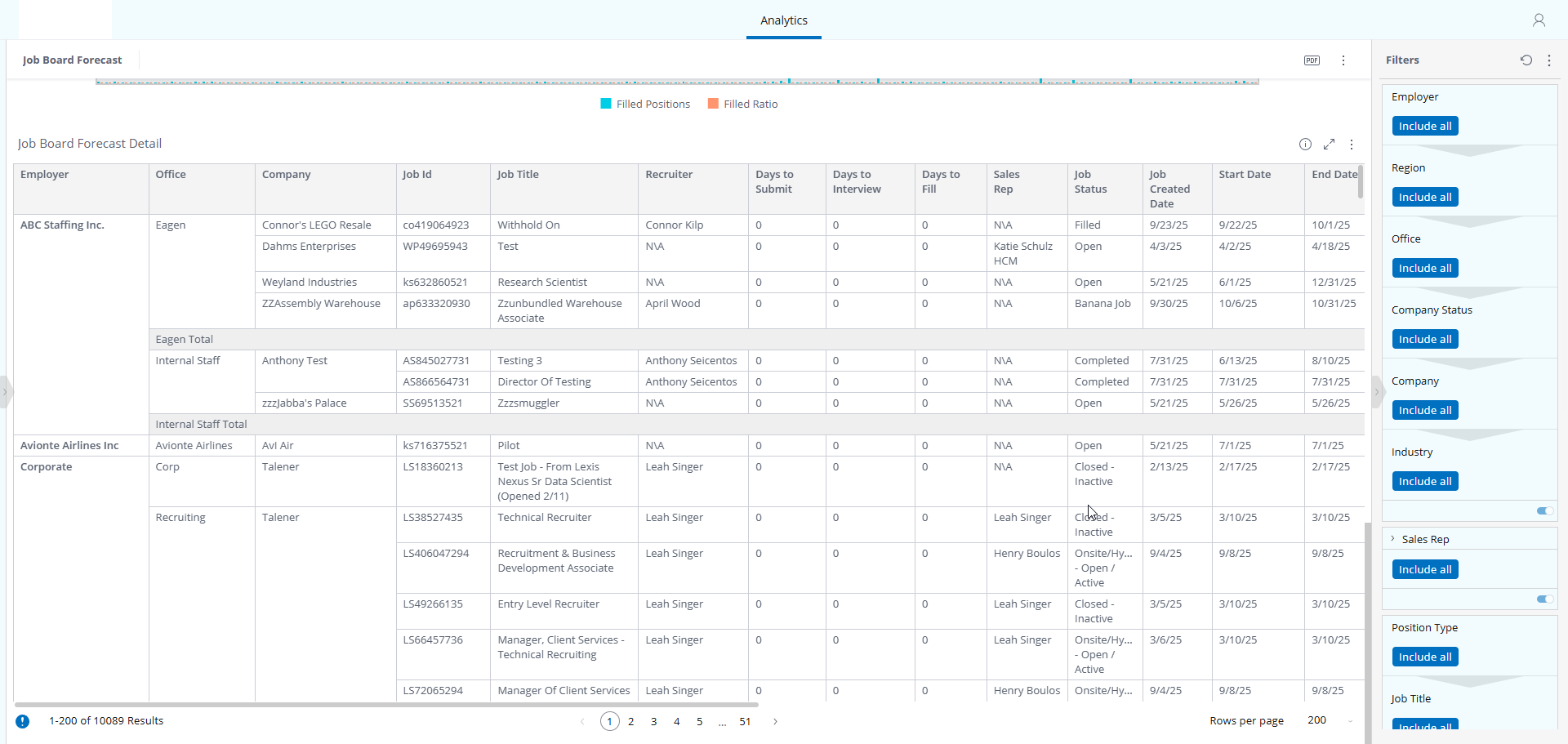Expand the Sales Rep filter chevron
The image size is (1568, 744).
tap(1393, 538)
